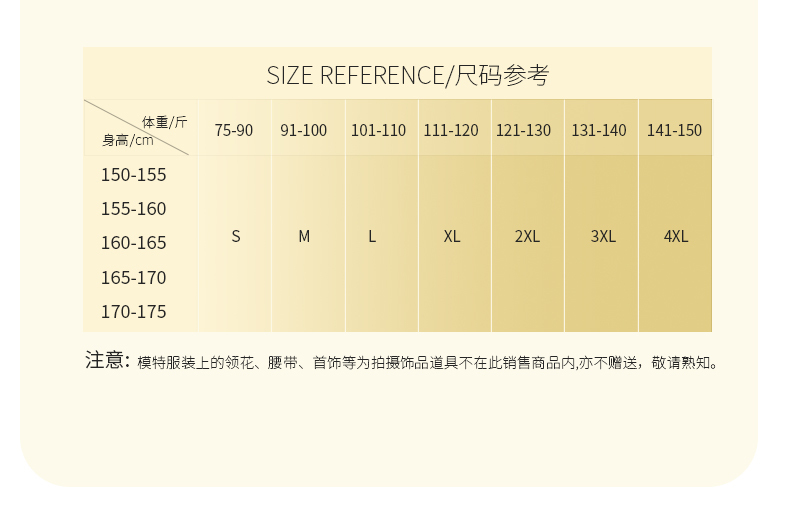Choose size M in the chart

[x=304, y=237]
